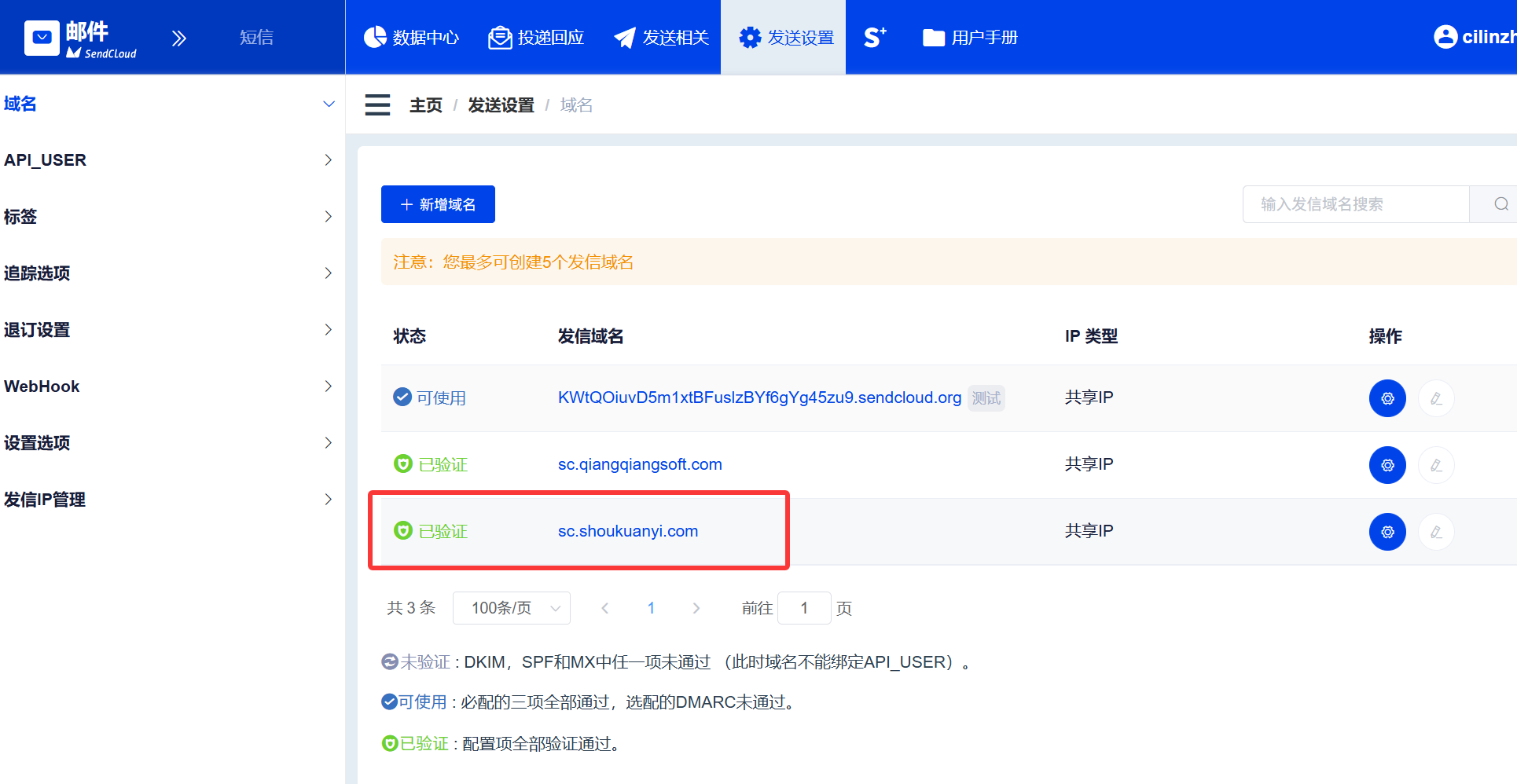1517x784 pixels.
Task: Open settings gear for sc.qiangqiangsoft.com
Action: click(x=1387, y=465)
